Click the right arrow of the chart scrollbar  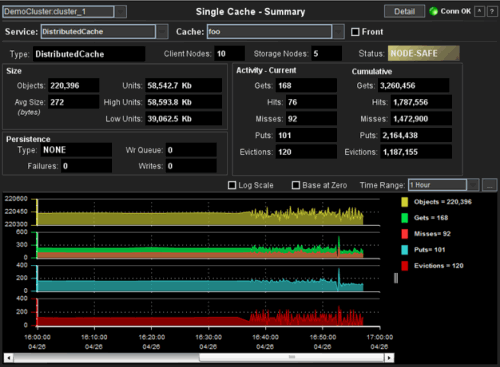[x=389, y=358]
